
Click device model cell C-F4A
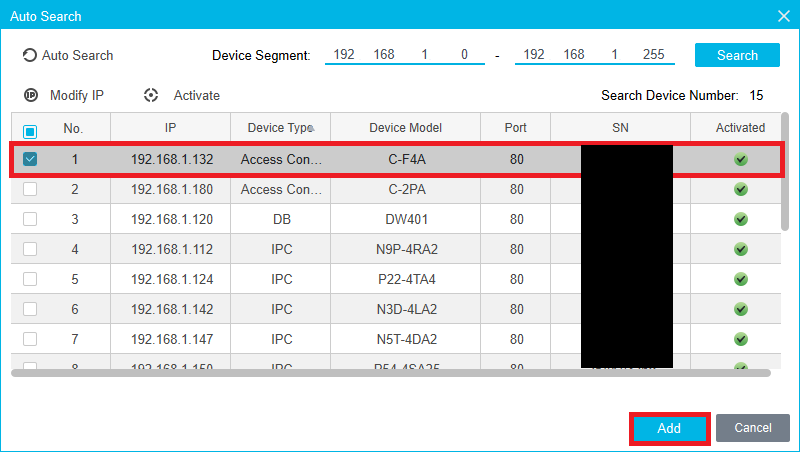click(407, 160)
